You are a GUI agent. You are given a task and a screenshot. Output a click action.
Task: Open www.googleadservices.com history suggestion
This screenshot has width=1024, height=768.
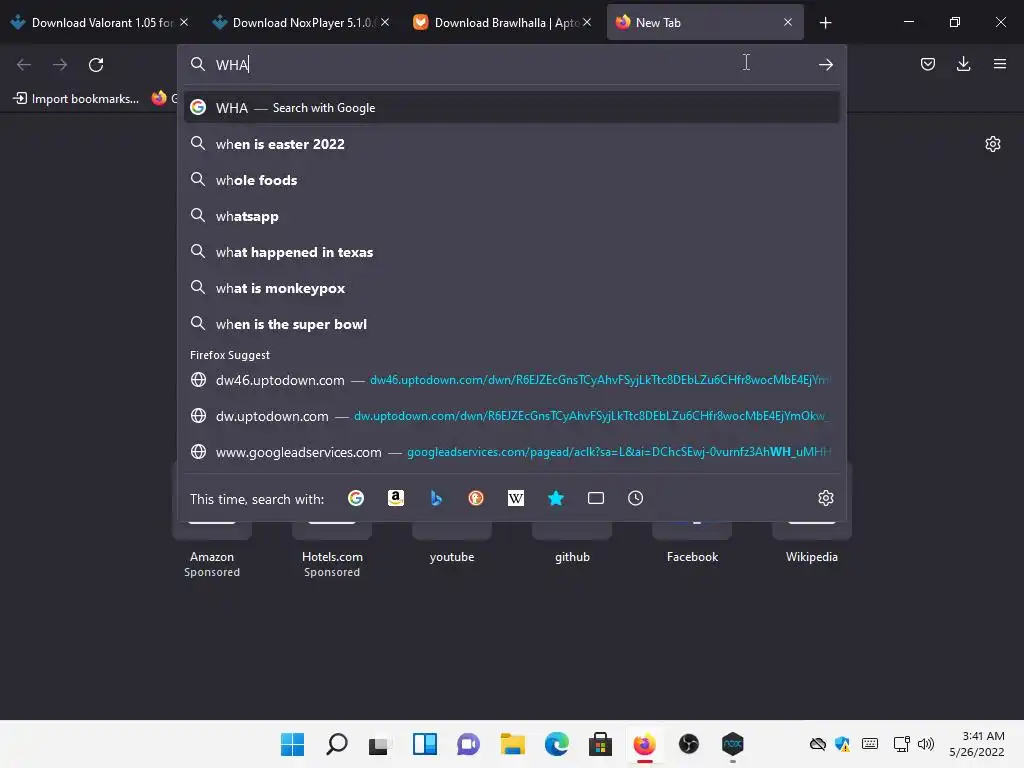512,452
